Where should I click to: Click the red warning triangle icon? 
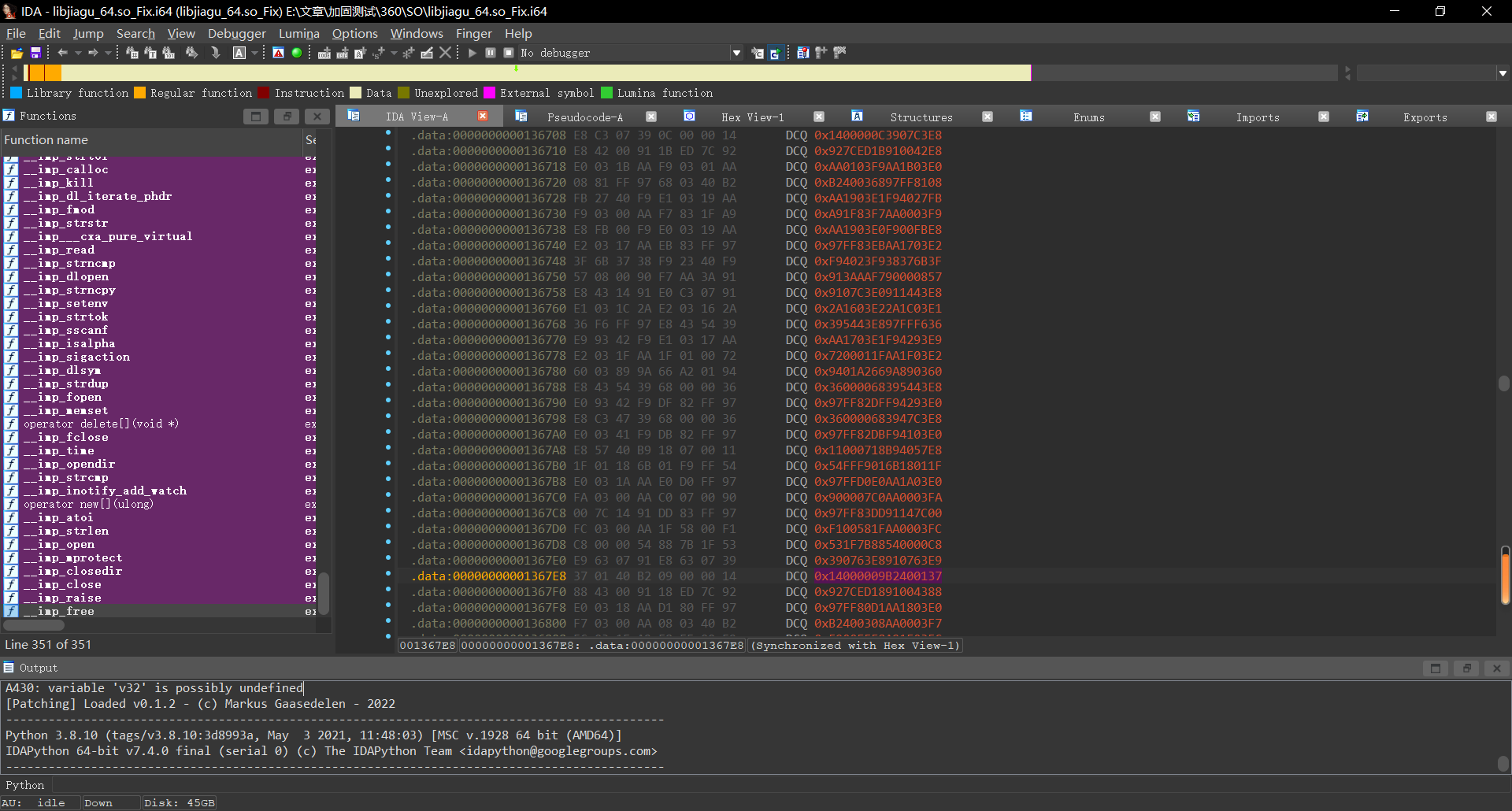pyautogui.click(x=278, y=53)
